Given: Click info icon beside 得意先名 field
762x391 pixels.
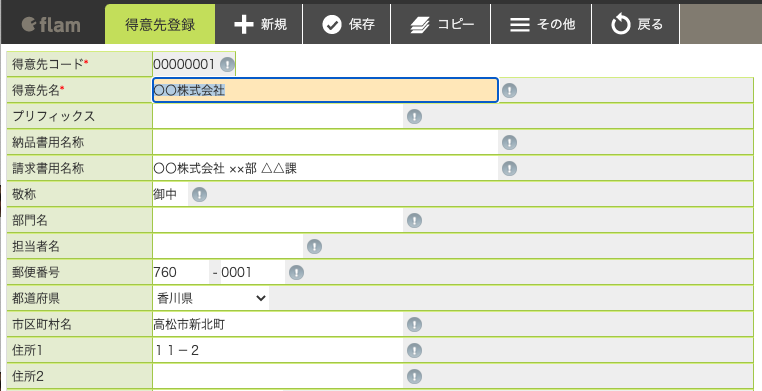Looking at the screenshot, I should coord(509,90).
